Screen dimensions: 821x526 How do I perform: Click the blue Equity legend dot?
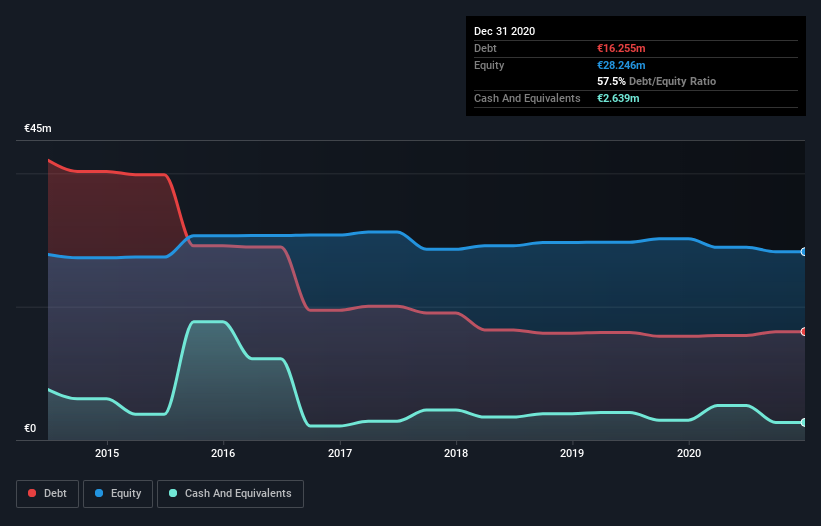click(x=99, y=493)
